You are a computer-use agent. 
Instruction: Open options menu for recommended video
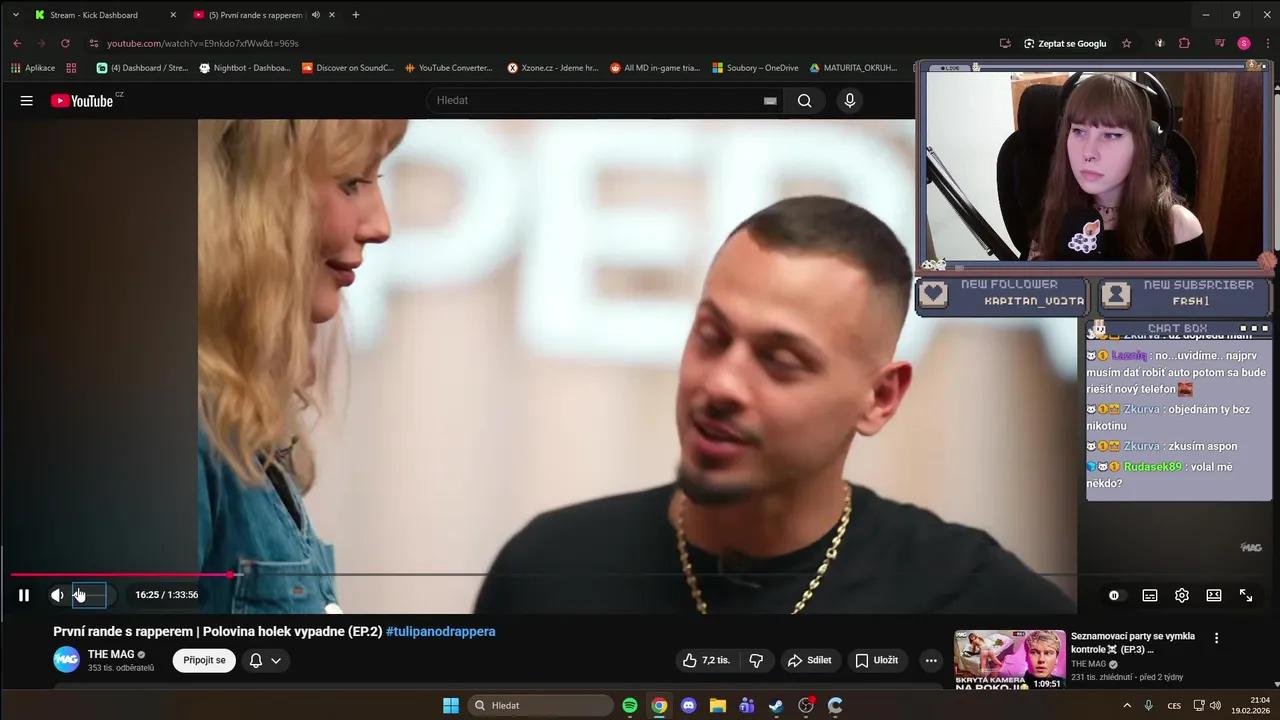(1216, 638)
